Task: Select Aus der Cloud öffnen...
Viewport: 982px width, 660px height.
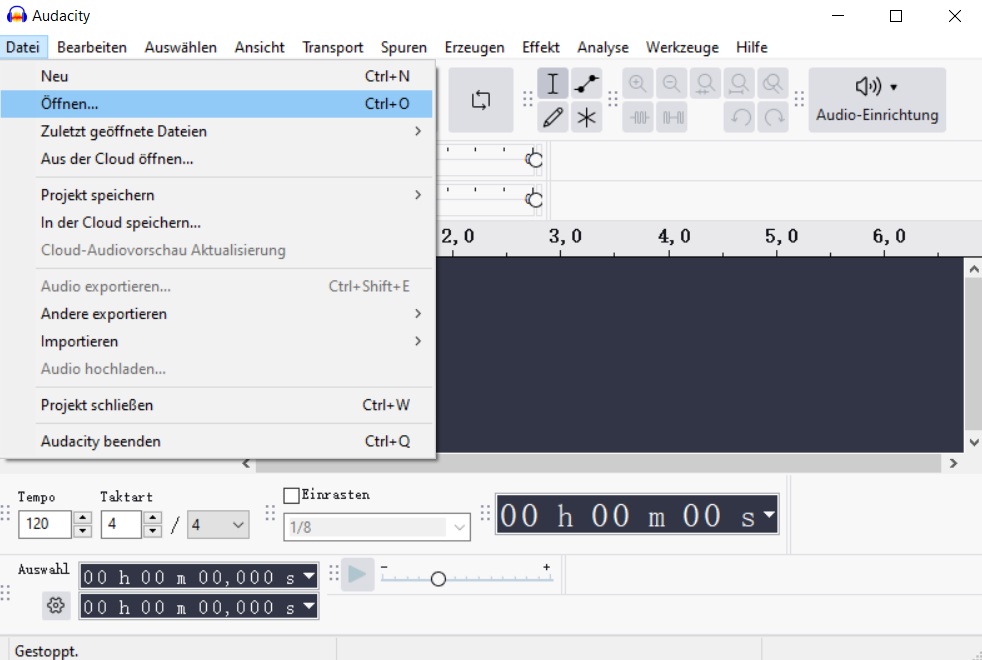Action: [x=217, y=159]
